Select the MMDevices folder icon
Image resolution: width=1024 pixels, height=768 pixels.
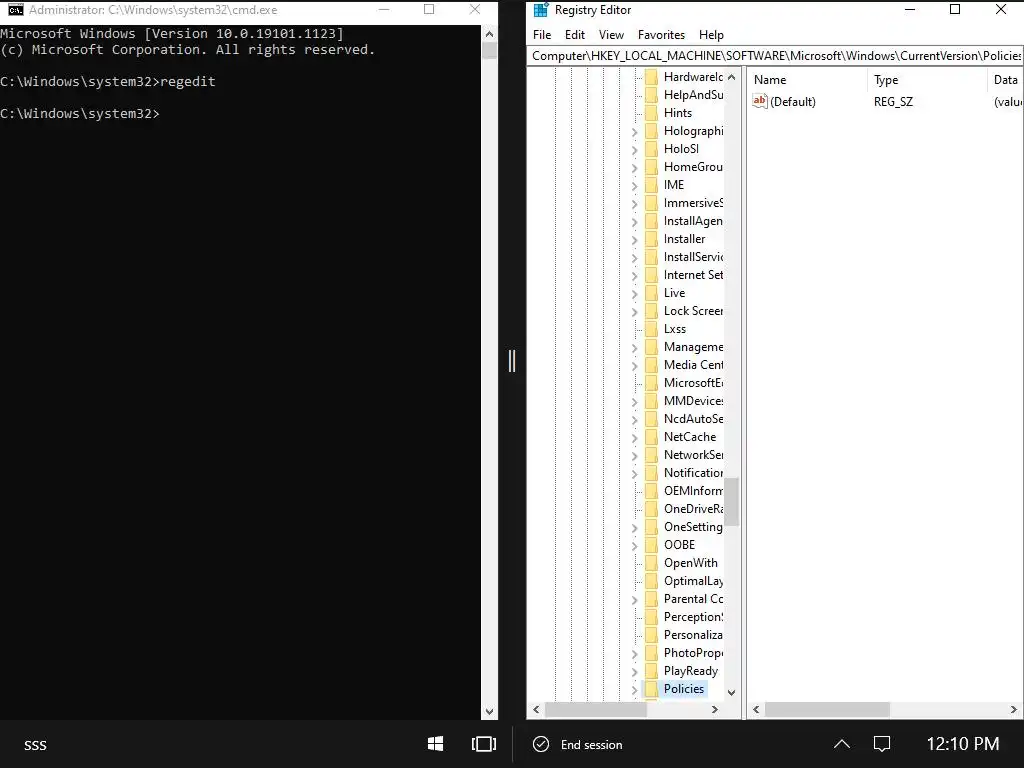651,401
